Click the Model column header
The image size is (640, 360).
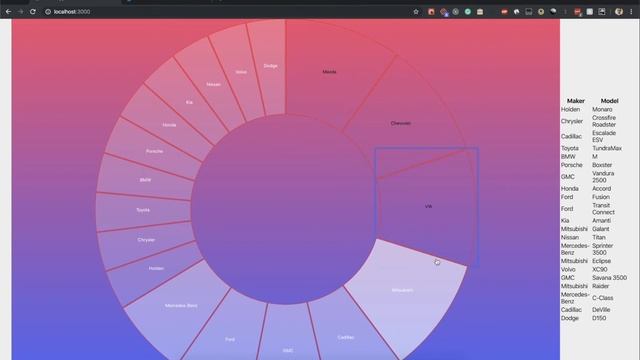tap(609, 101)
